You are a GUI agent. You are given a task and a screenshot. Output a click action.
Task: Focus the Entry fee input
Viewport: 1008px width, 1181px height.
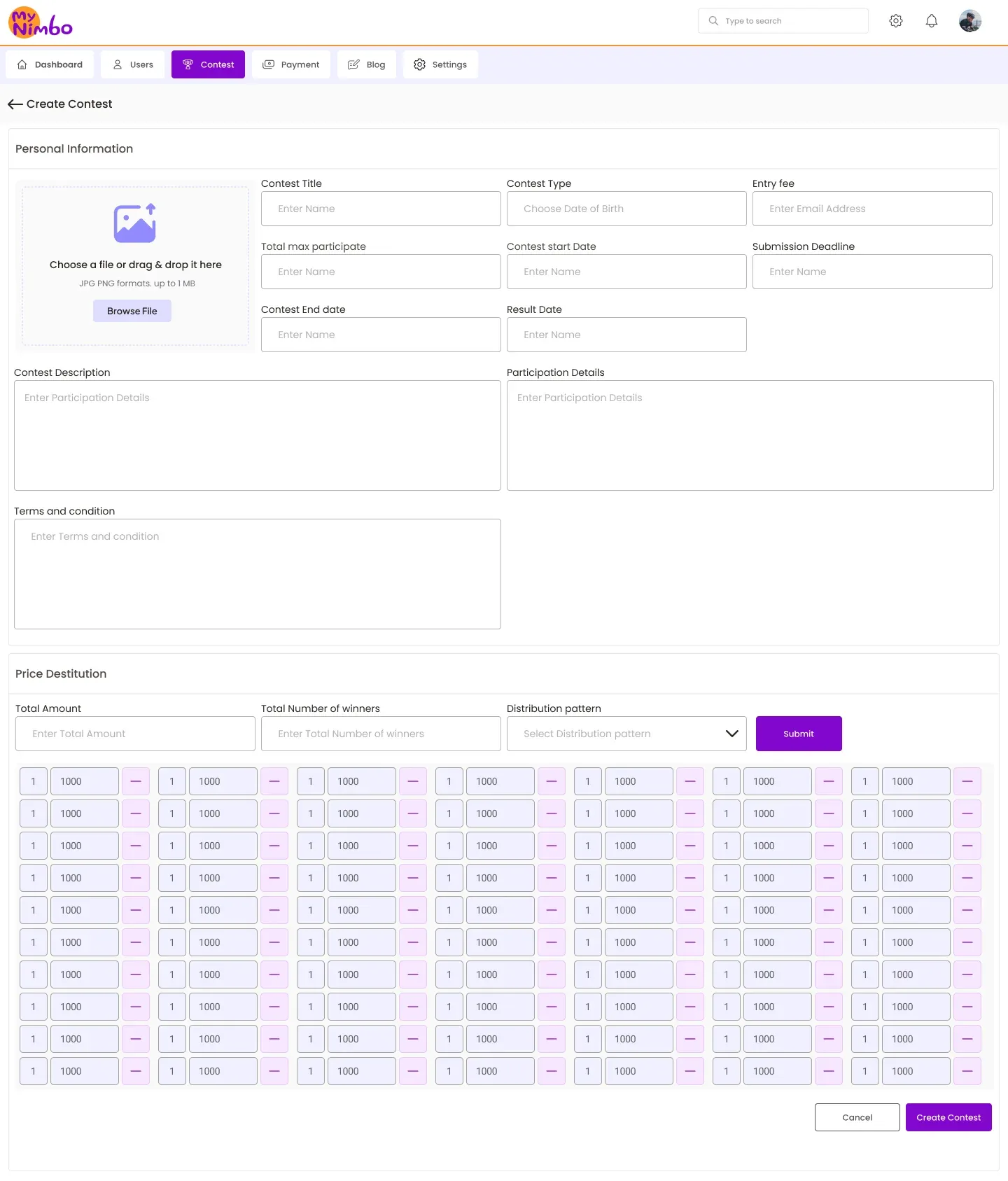(872, 209)
